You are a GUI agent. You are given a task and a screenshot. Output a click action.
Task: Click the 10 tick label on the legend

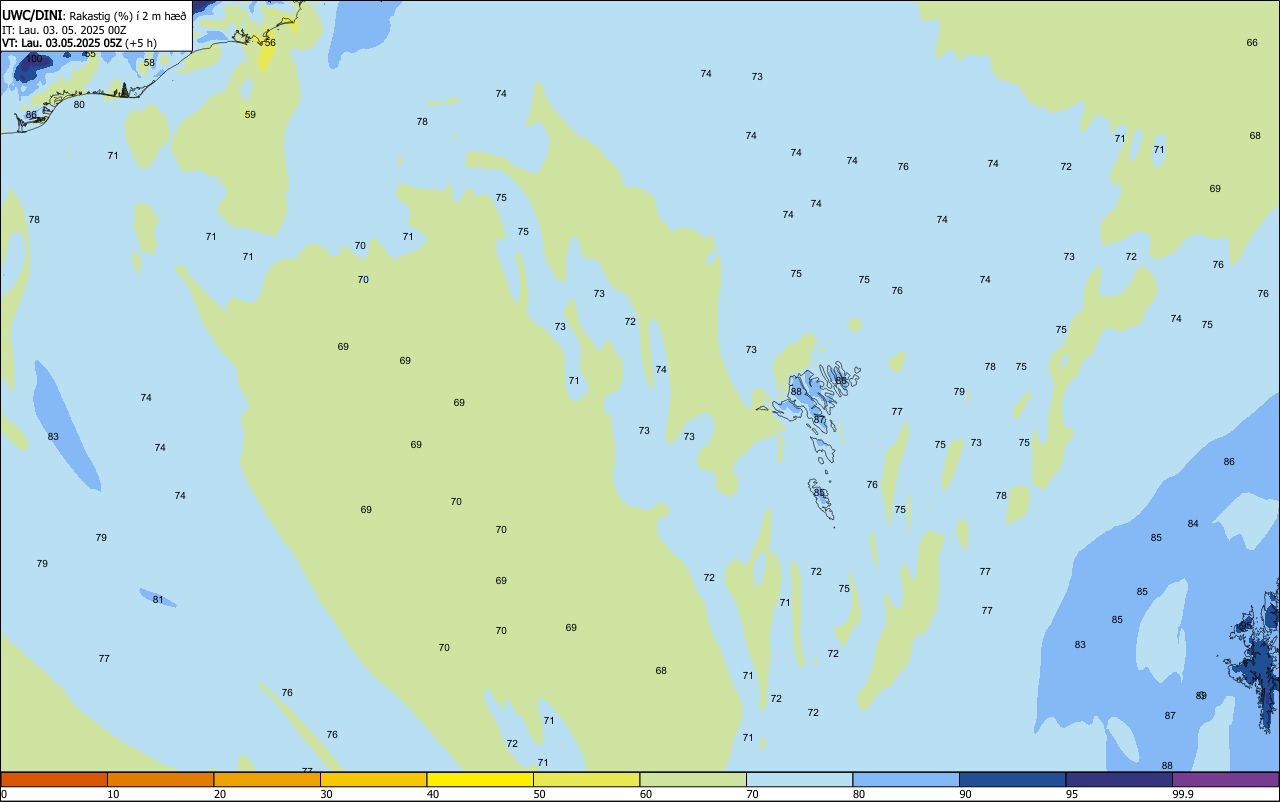pos(114,794)
